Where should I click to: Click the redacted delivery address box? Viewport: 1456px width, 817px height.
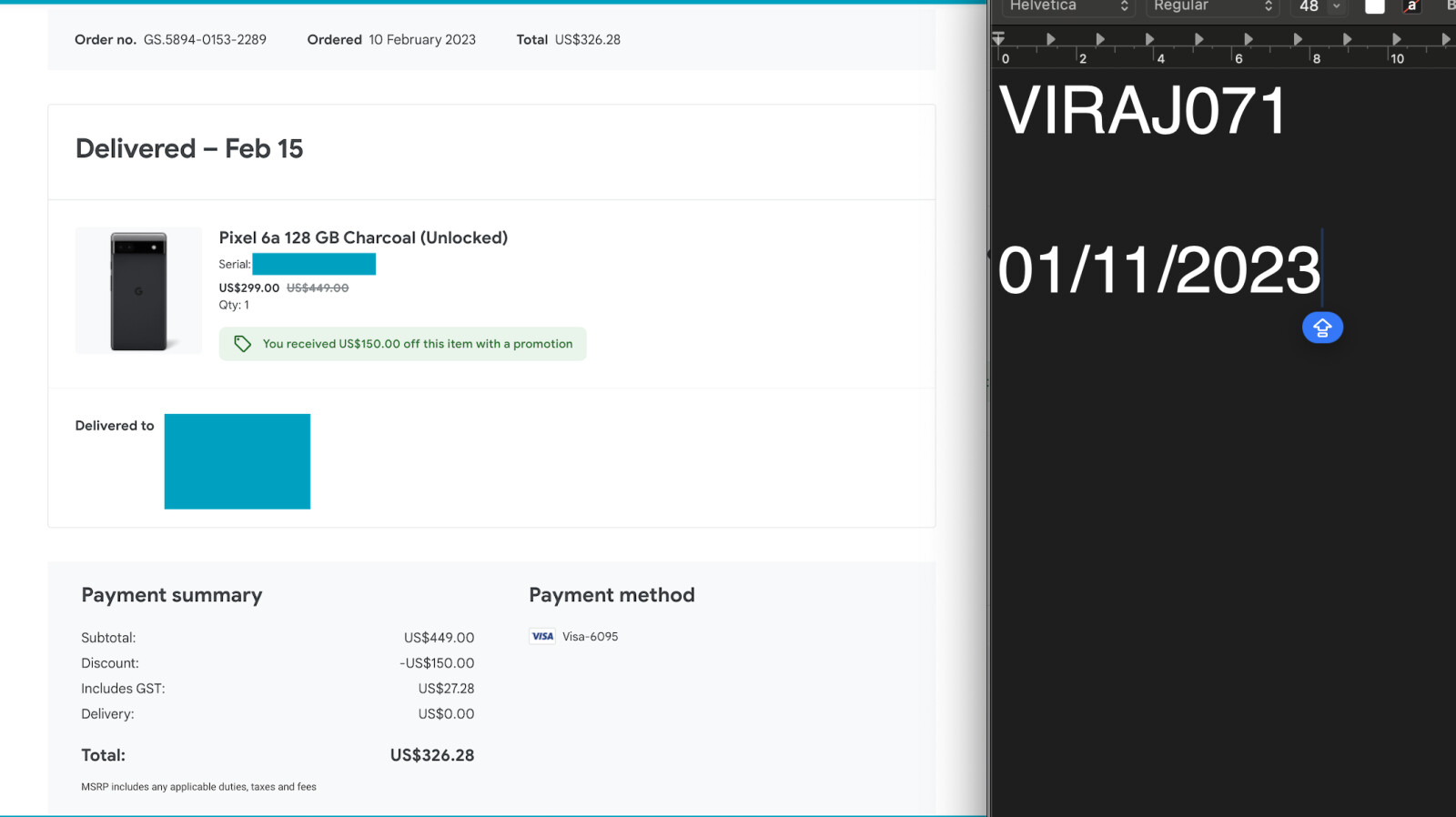pos(238,461)
